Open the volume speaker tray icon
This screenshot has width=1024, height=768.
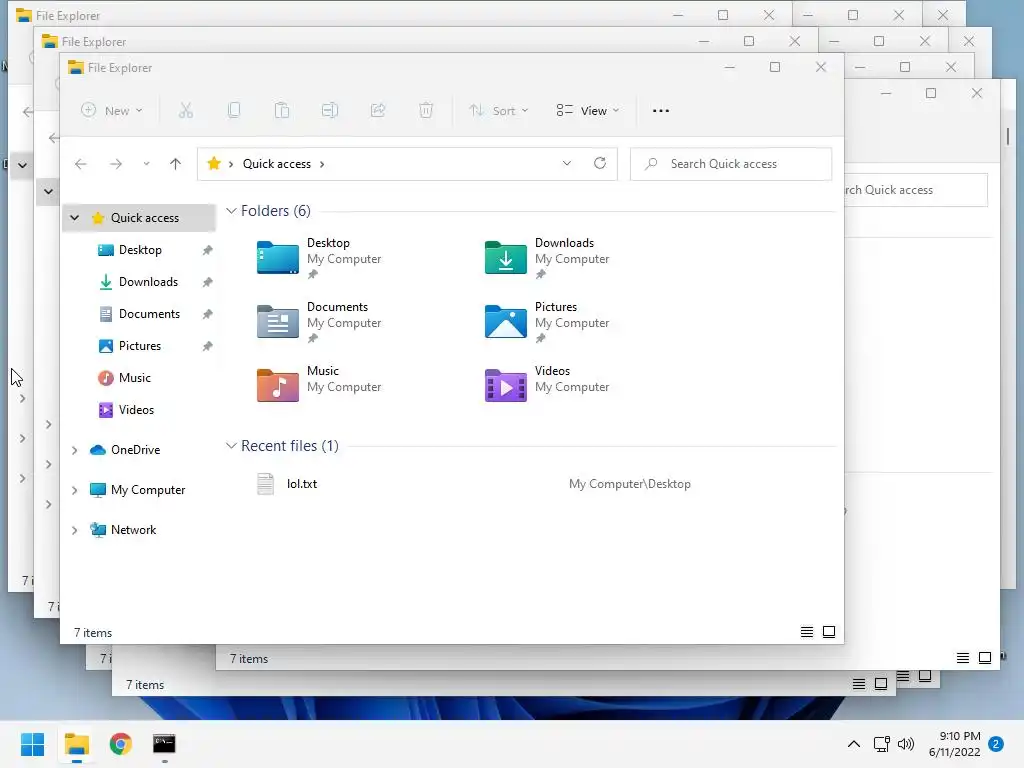(x=906, y=744)
